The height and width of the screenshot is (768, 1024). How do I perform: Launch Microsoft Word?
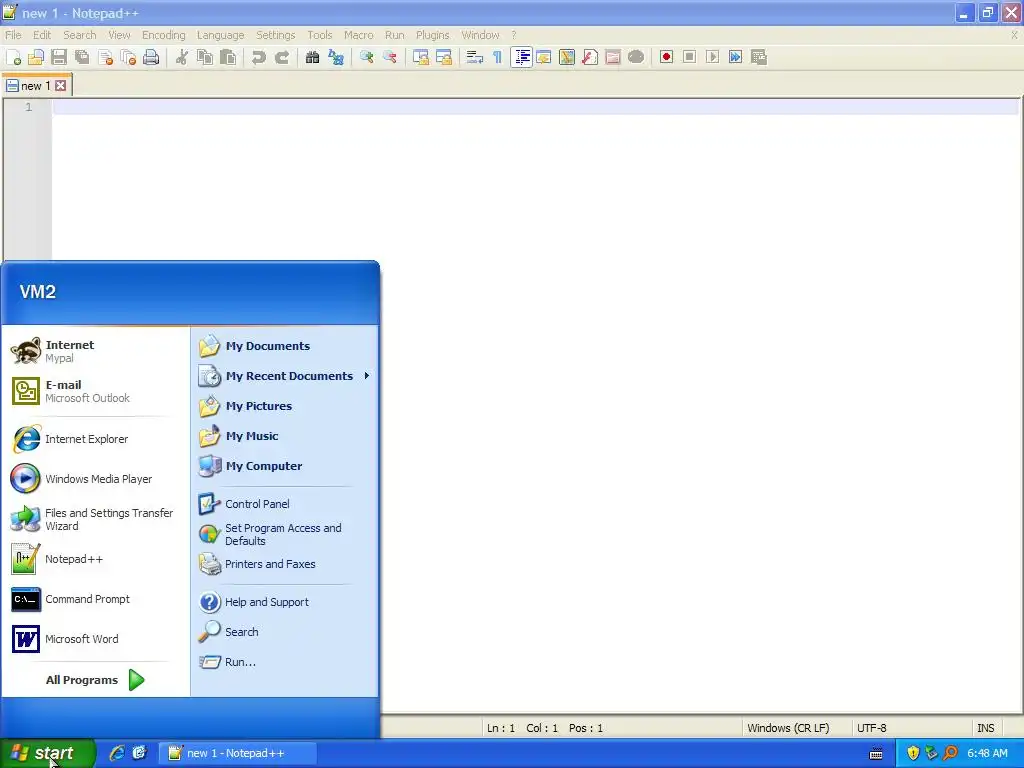(95, 639)
